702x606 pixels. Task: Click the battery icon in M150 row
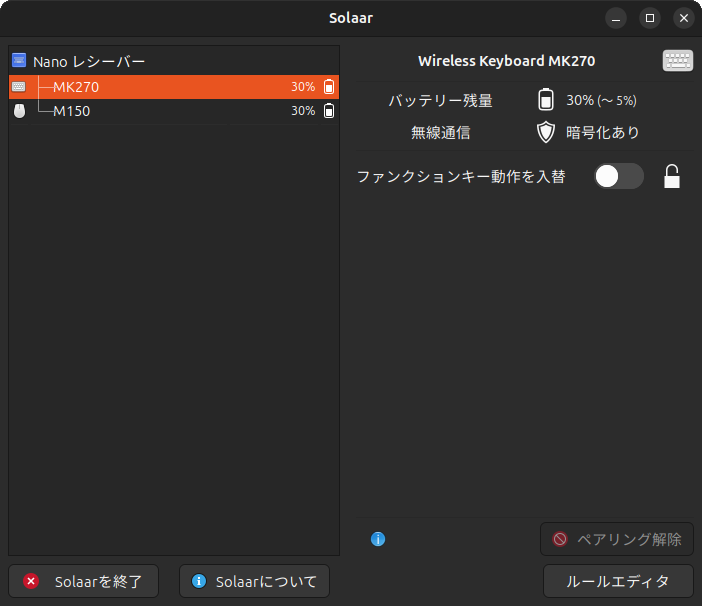[x=329, y=111]
